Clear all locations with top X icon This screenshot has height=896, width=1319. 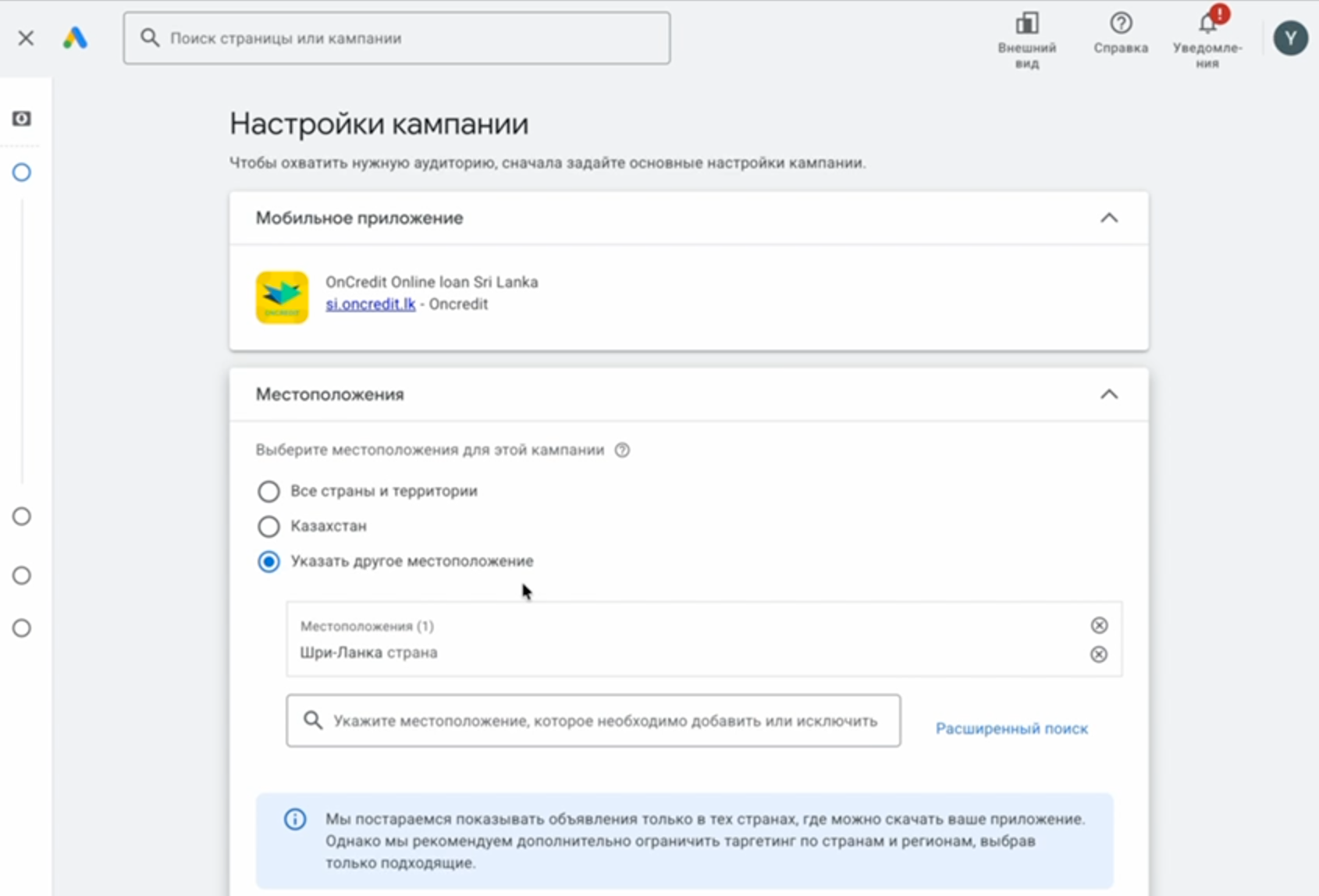1099,625
